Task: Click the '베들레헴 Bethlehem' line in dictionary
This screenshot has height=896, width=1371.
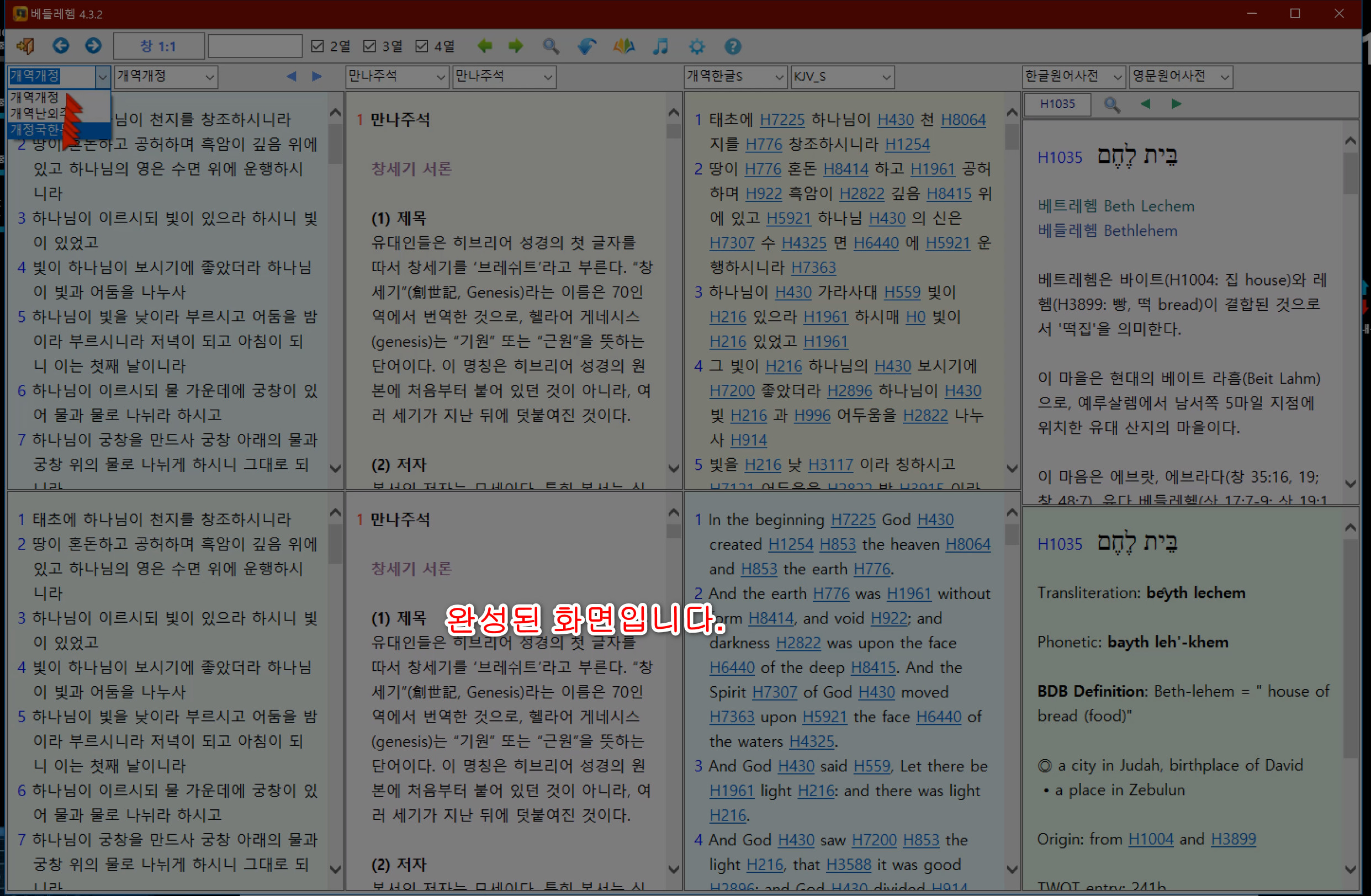Action: coord(1107,231)
